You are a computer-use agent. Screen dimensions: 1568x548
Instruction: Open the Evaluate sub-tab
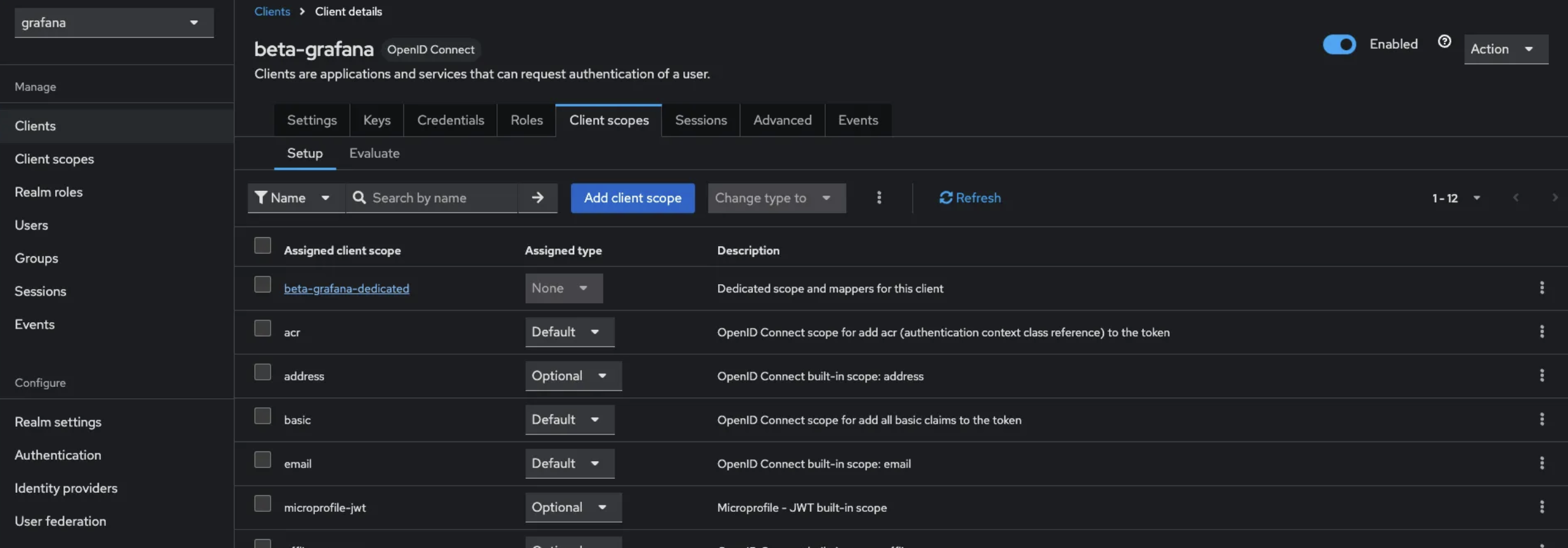click(x=374, y=153)
